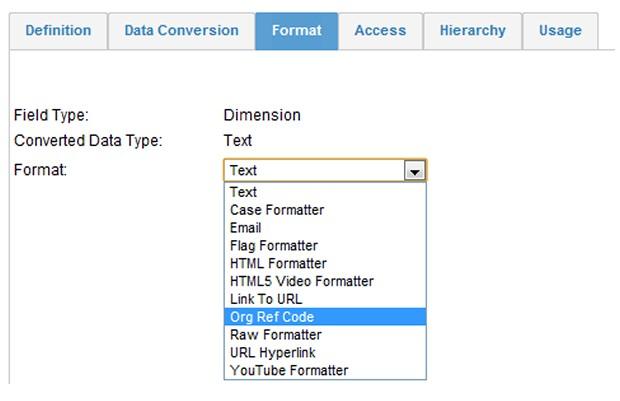Click the Dimension field type value
The height and width of the screenshot is (401, 620).
click(262, 115)
